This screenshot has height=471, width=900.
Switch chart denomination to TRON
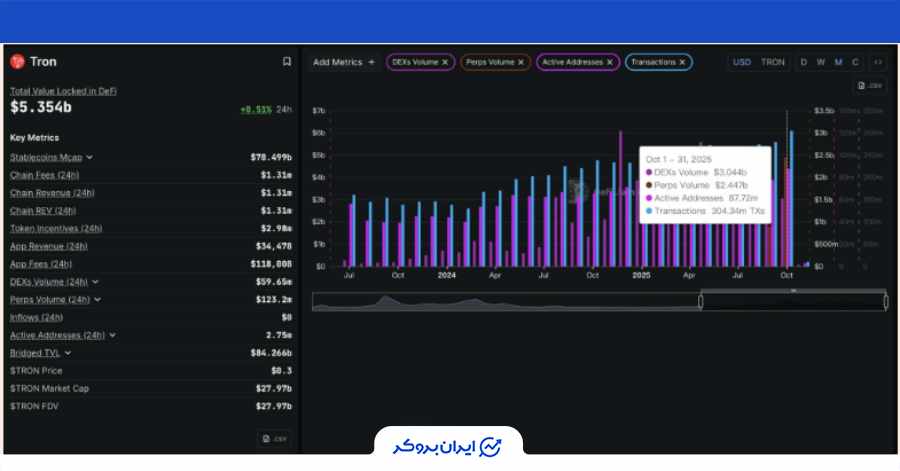773,62
